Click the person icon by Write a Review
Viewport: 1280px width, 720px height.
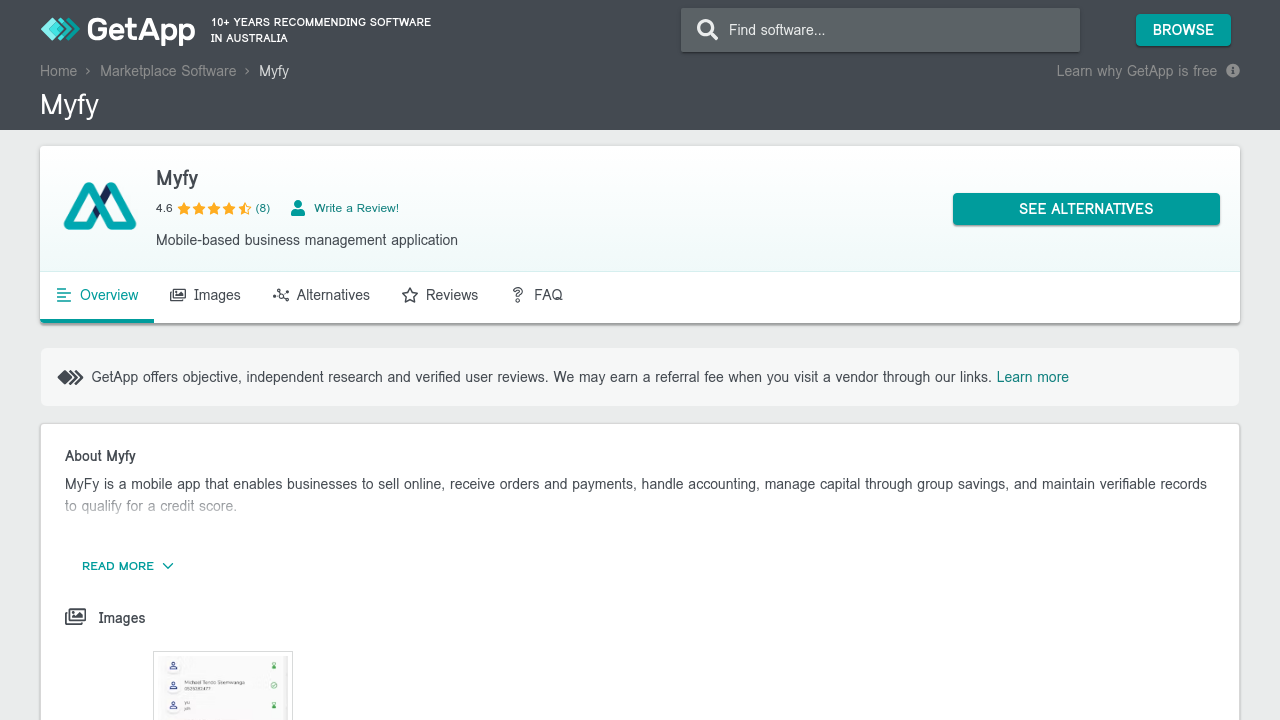(298, 208)
